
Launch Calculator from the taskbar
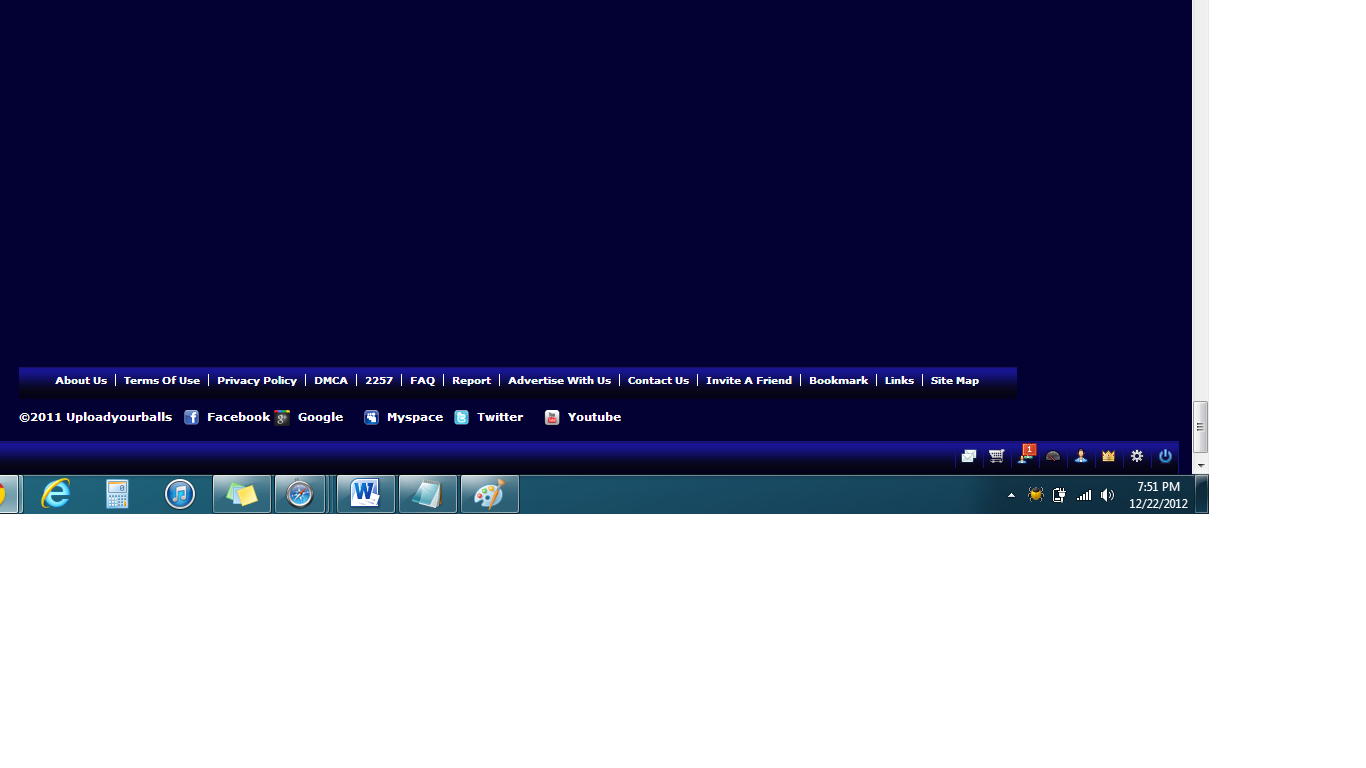pyautogui.click(x=117, y=494)
